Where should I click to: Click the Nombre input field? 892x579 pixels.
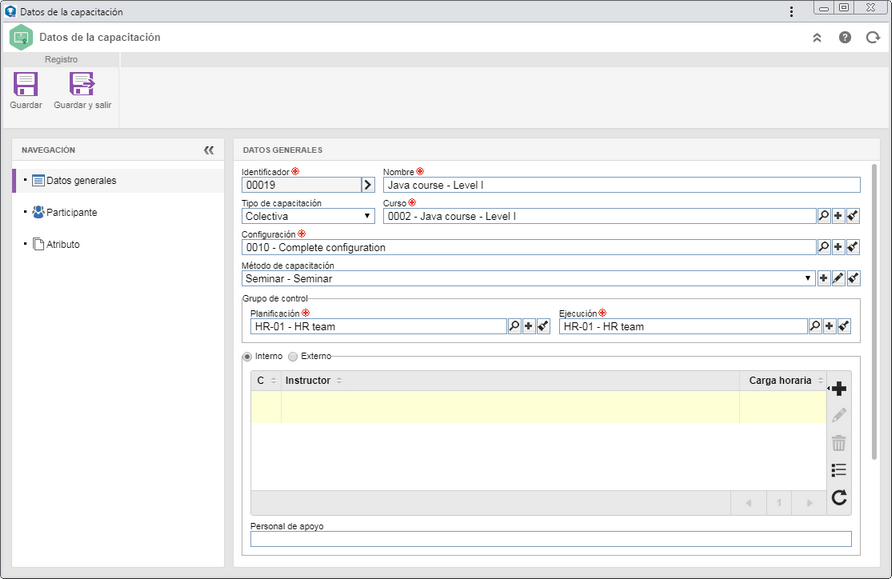coord(621,185)
